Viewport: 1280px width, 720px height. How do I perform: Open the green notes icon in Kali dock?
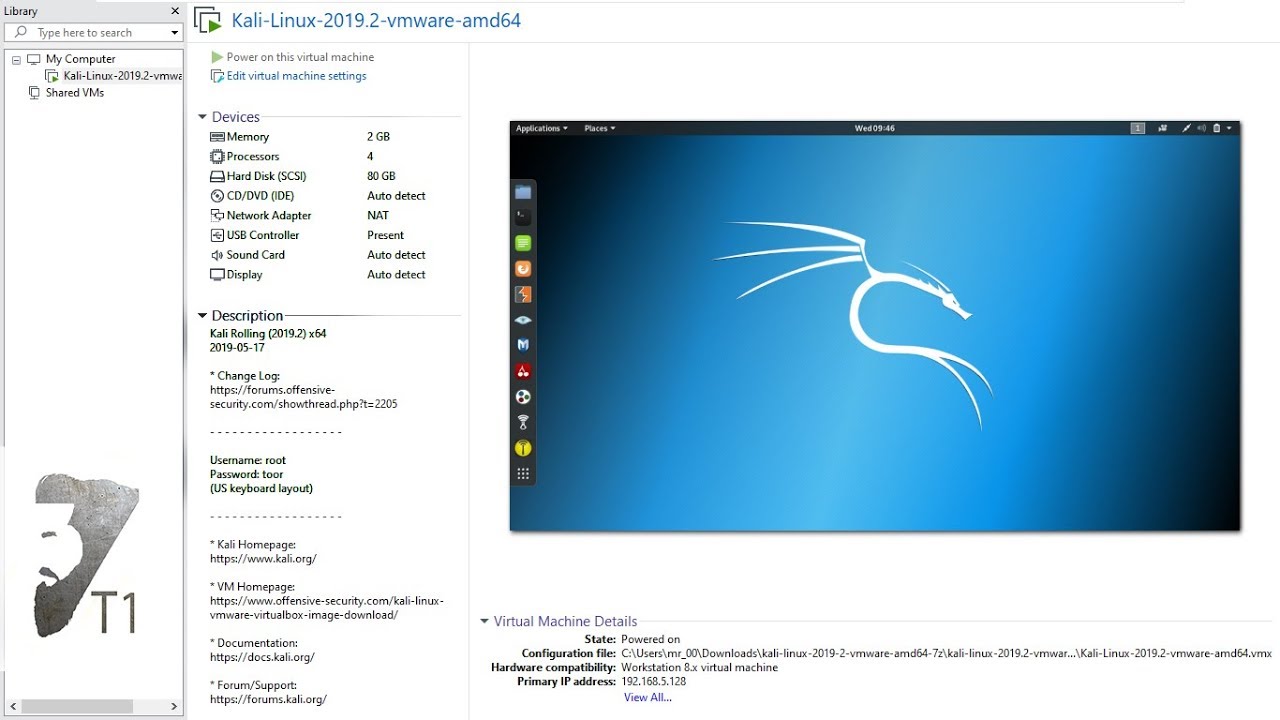point(523,243)
